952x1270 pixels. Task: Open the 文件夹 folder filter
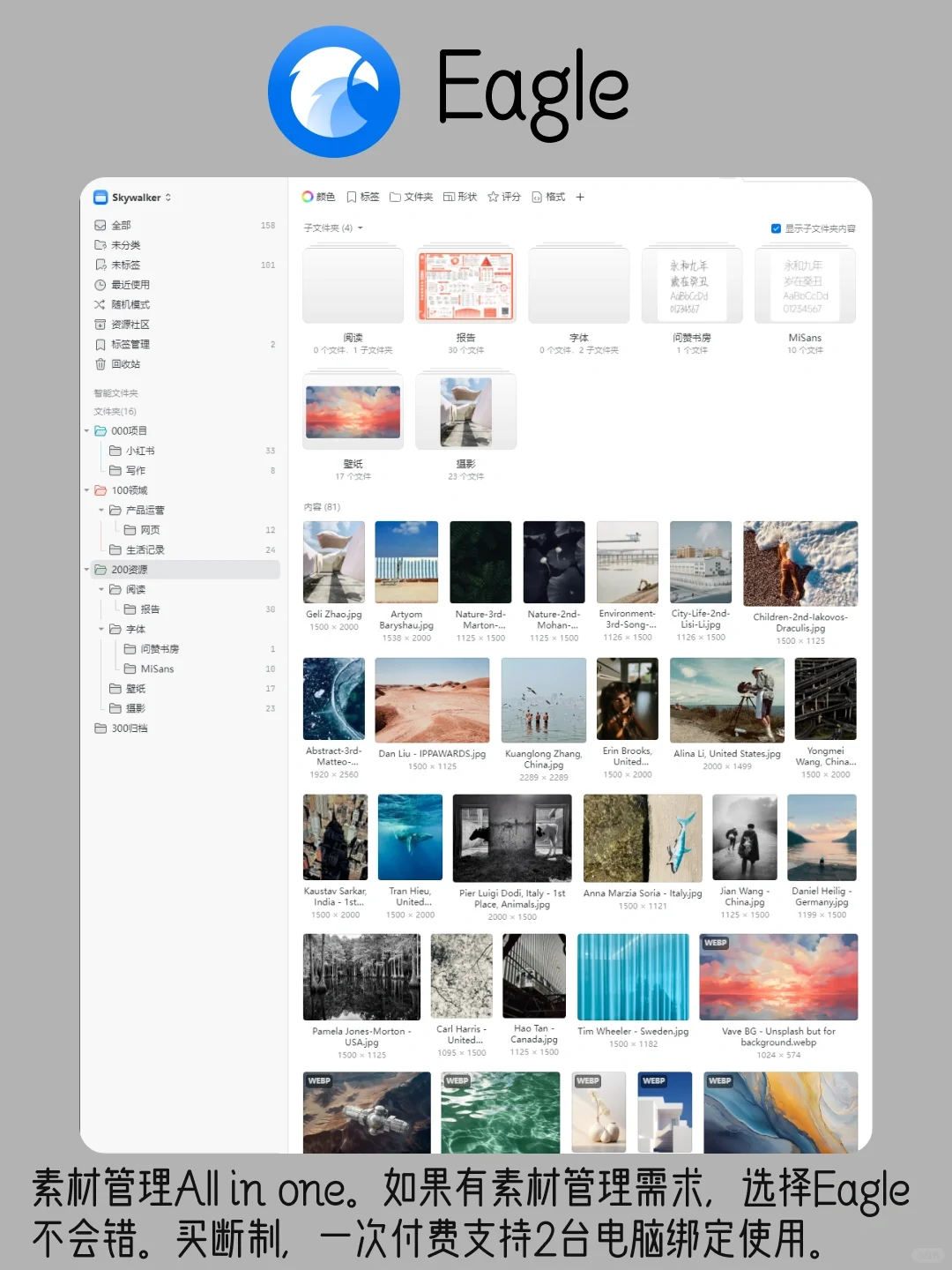coord(412,197)
